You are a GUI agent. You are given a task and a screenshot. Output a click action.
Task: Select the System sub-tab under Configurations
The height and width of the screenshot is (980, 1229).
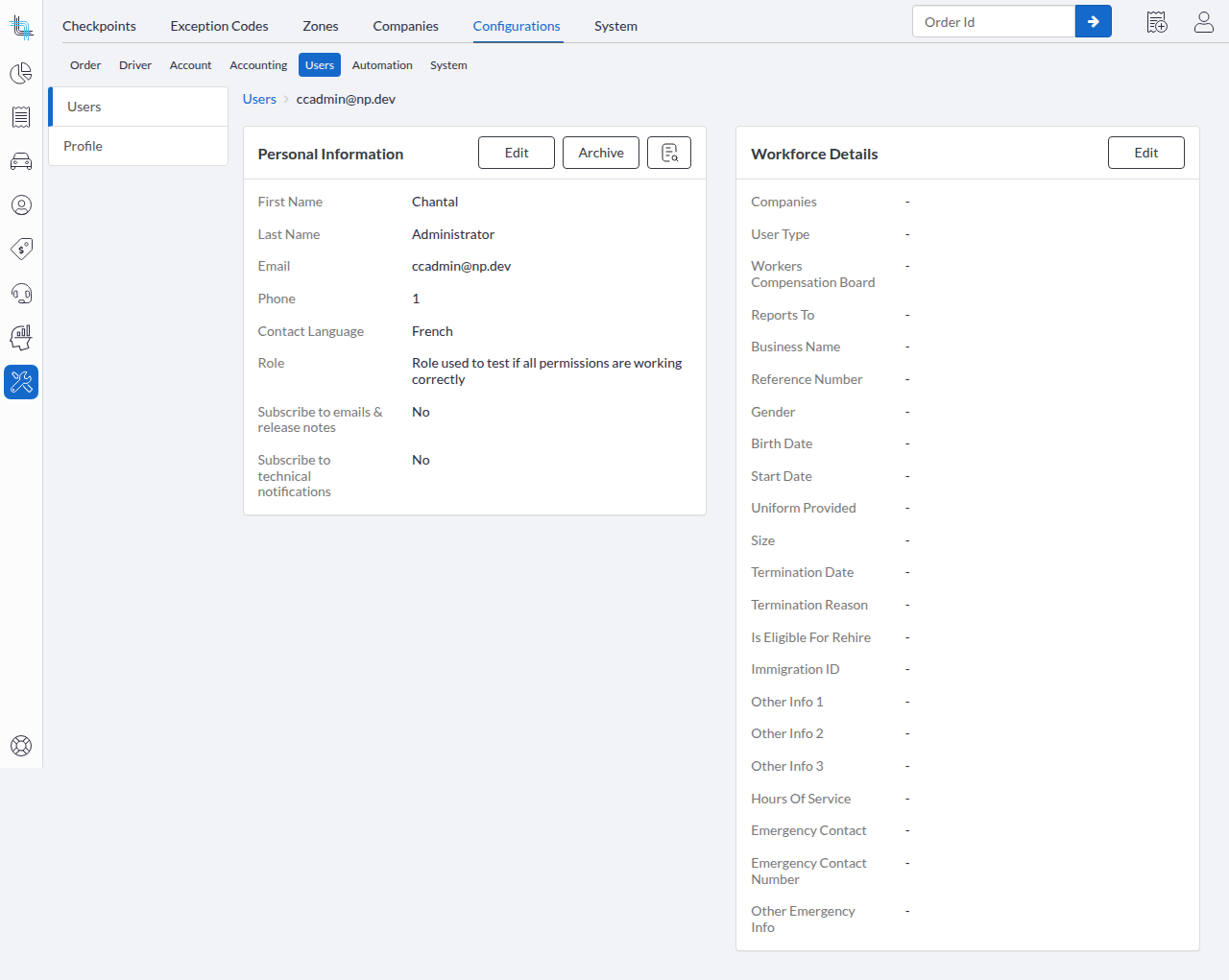point(448,65)
